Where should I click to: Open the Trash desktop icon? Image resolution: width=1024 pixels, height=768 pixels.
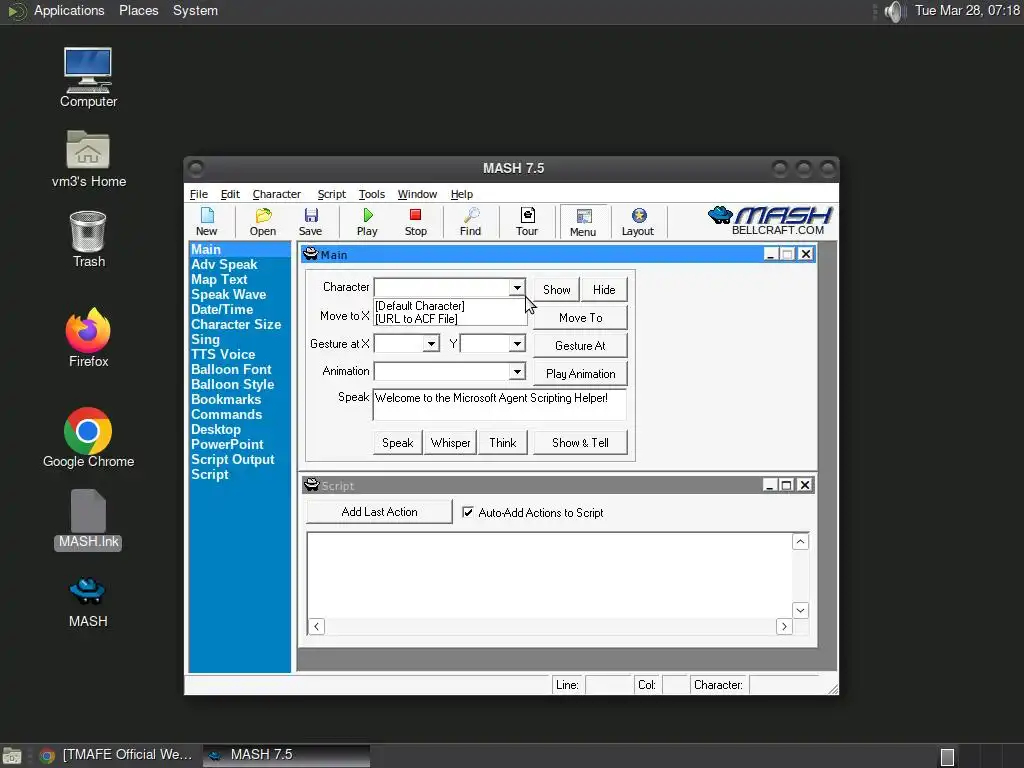[88, 239]
